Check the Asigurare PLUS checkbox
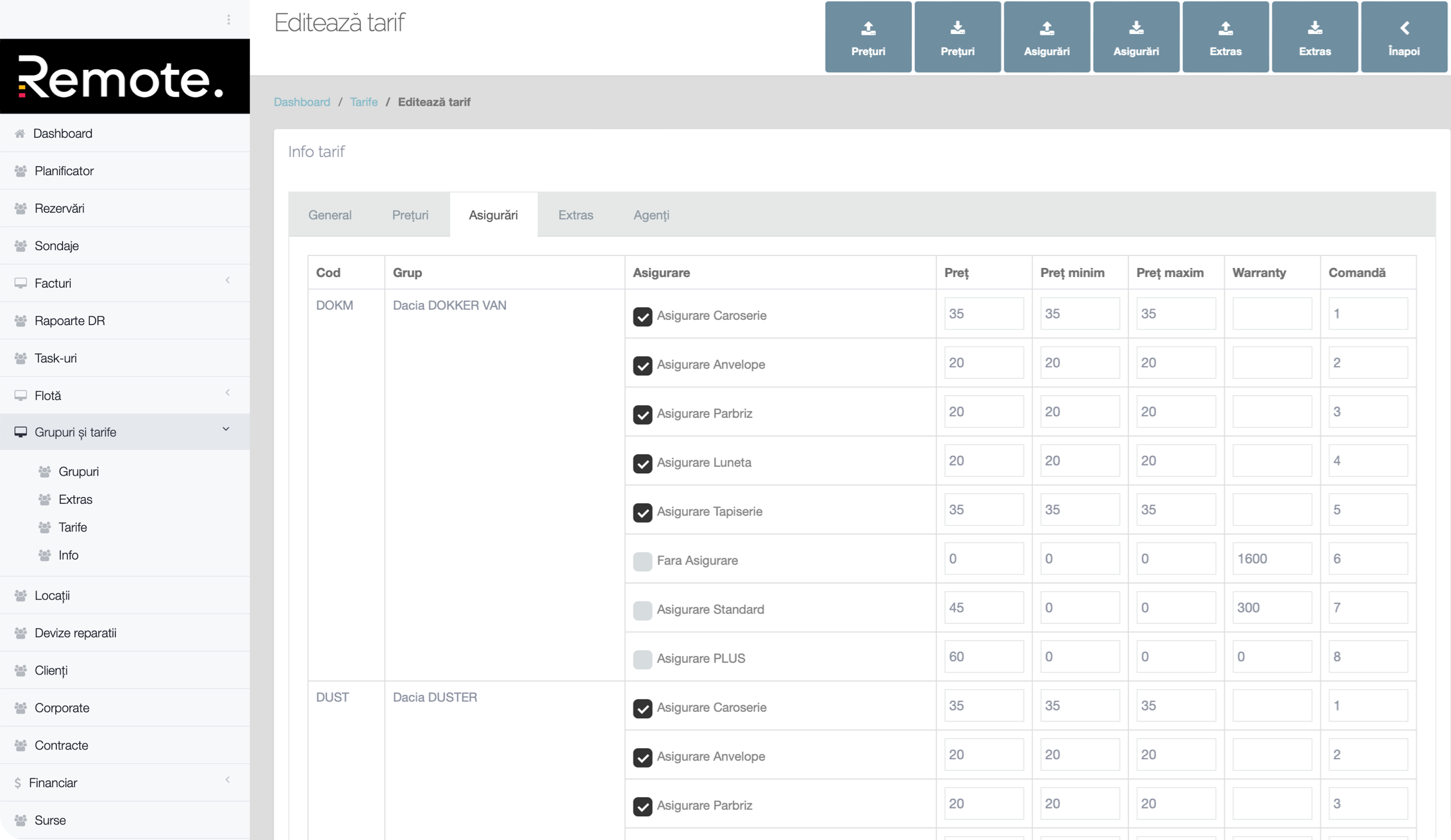1451x840 pixels. pyautogui.click(x=642, y=659)
